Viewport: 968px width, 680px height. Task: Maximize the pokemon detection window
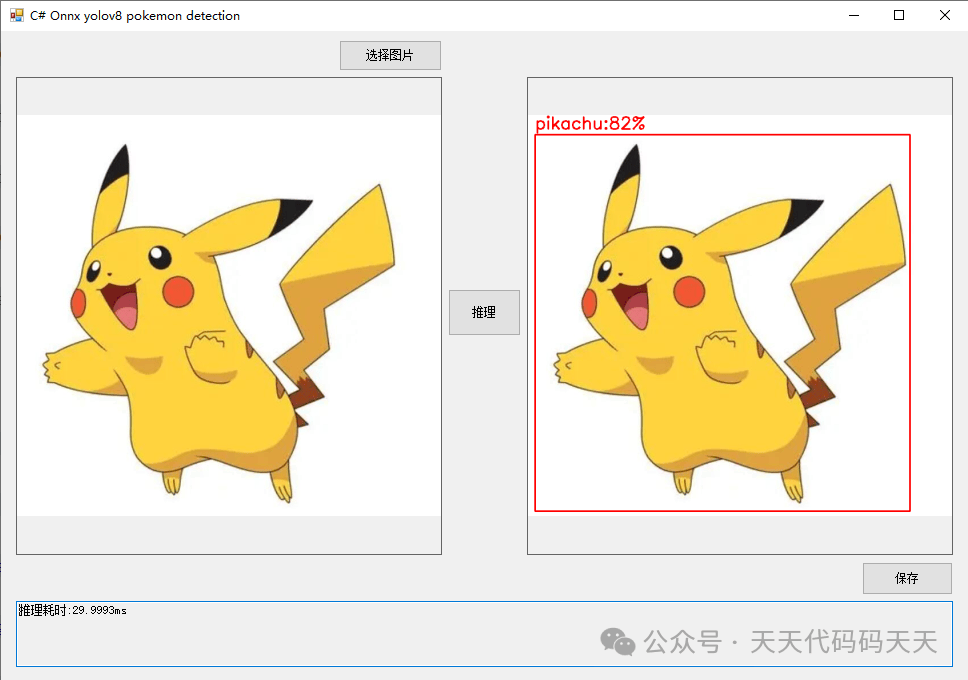tap(899, 15)
